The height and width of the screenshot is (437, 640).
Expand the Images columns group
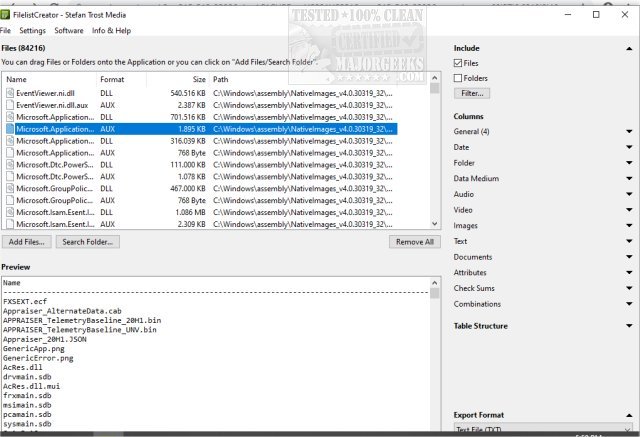pos(629,226)
